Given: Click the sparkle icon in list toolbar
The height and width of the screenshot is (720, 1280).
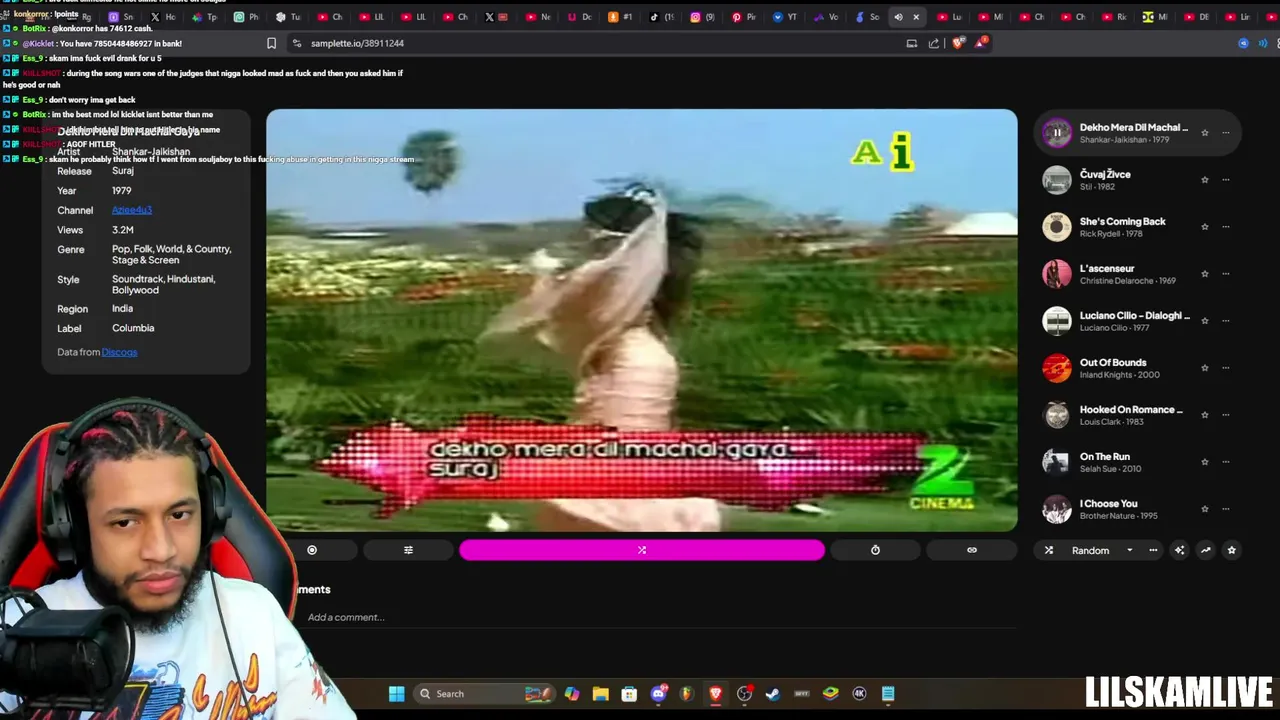Looking at the screenshot, I should (1179, 550).
